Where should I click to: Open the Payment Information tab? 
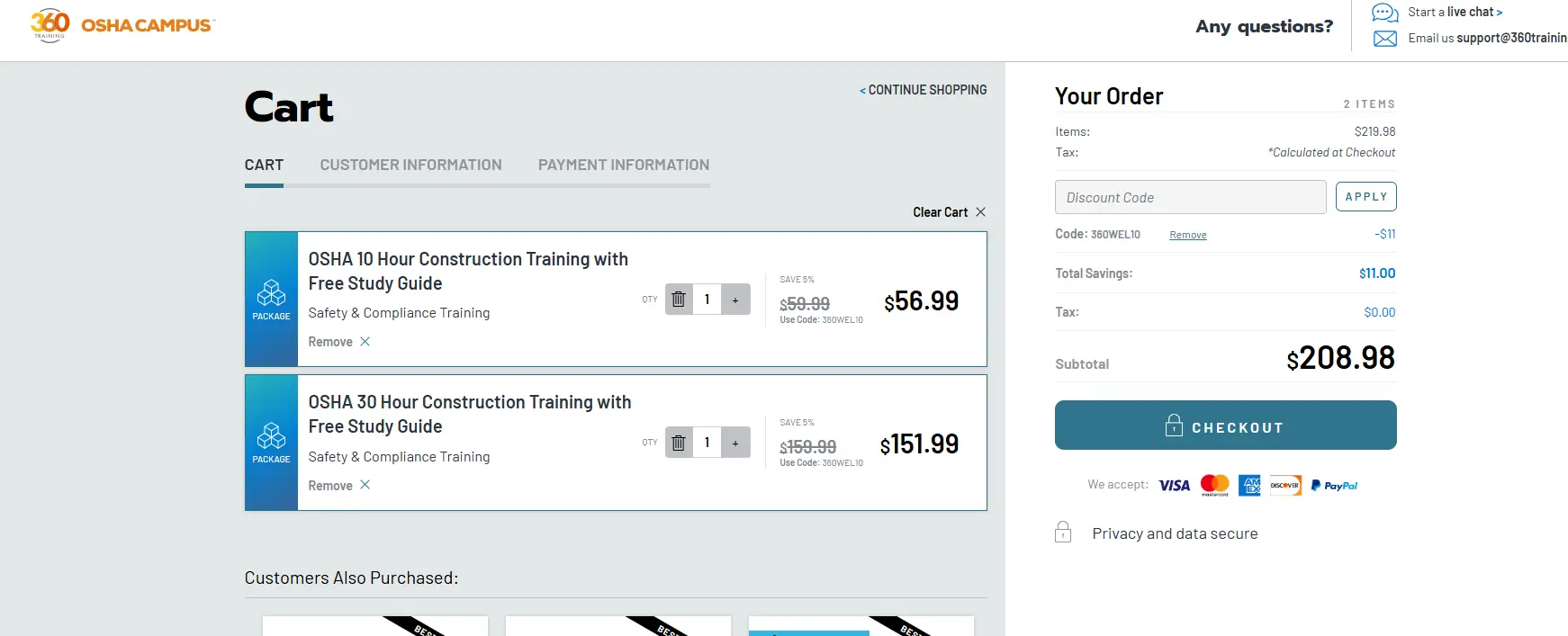coord(623,166)
